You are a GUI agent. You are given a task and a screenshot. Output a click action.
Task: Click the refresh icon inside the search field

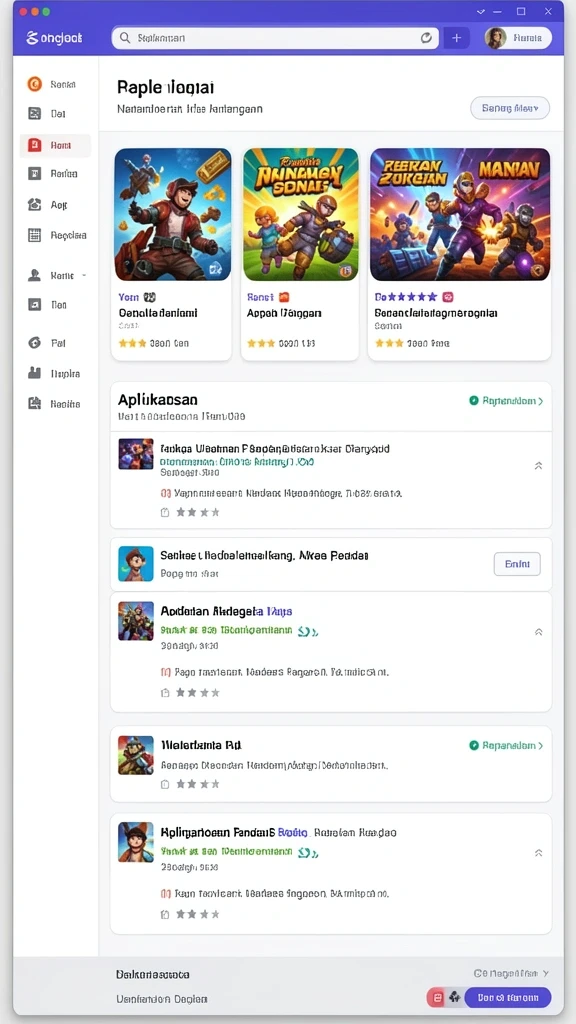point(426,38)
